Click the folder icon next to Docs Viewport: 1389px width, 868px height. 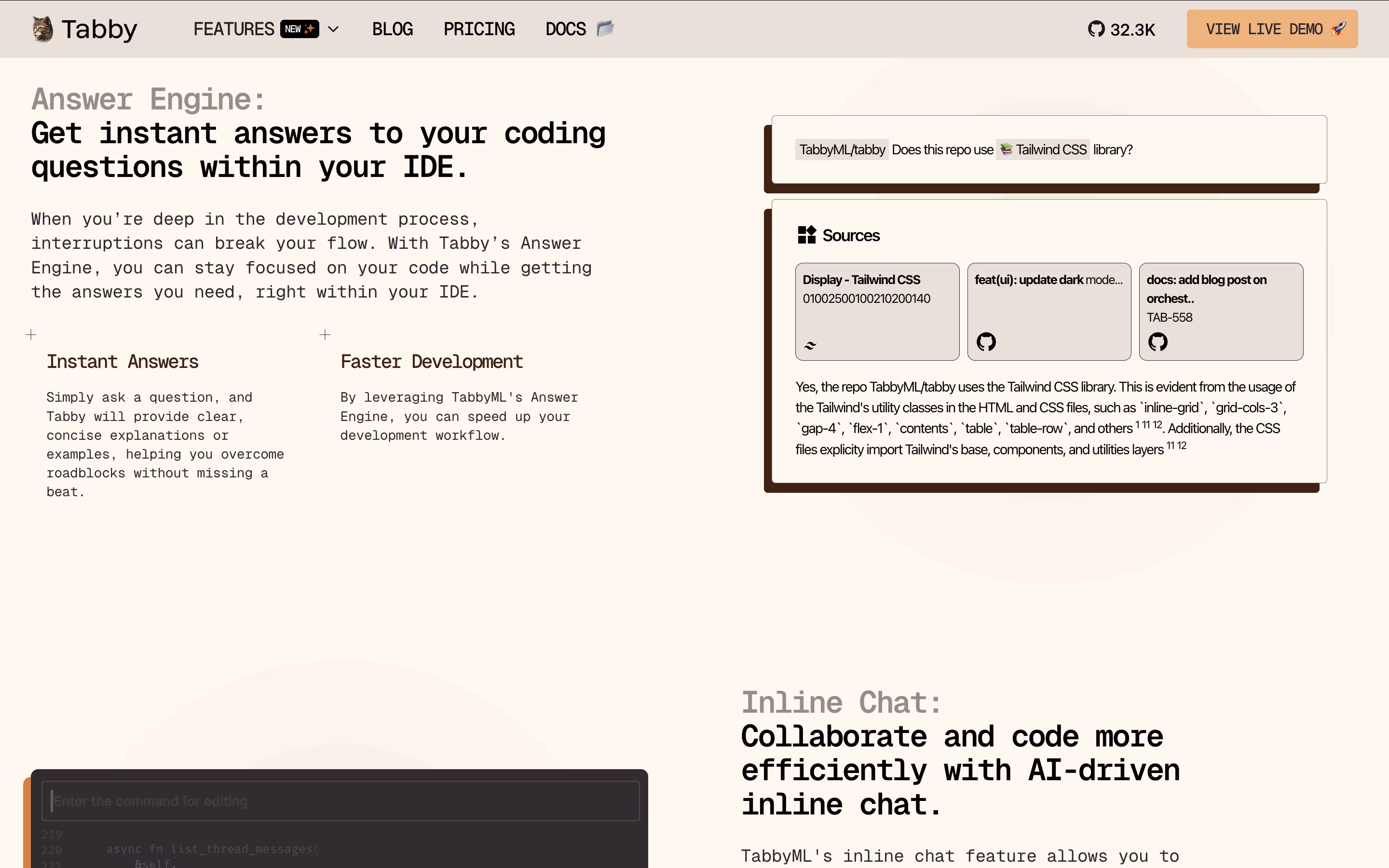pyautogui.click(x=605, y=28)
